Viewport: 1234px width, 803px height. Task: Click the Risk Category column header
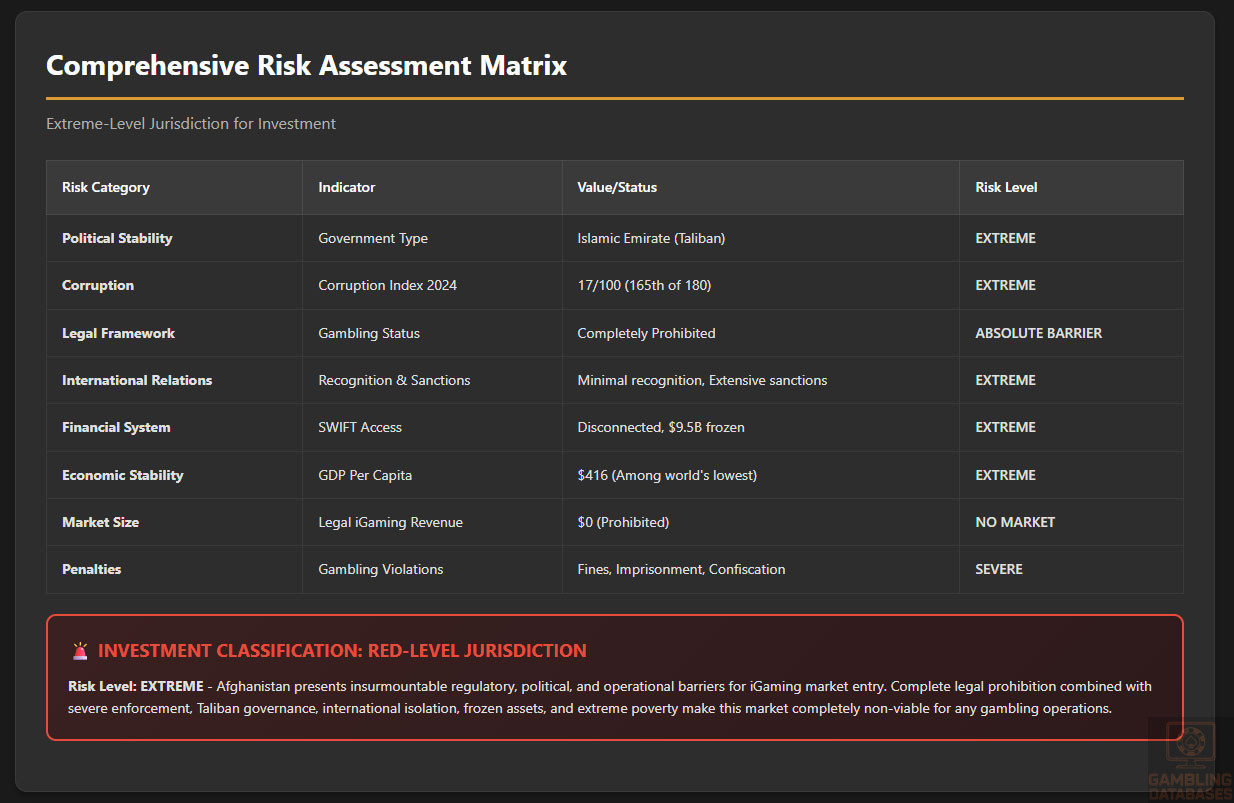click(x=106, y=187)
